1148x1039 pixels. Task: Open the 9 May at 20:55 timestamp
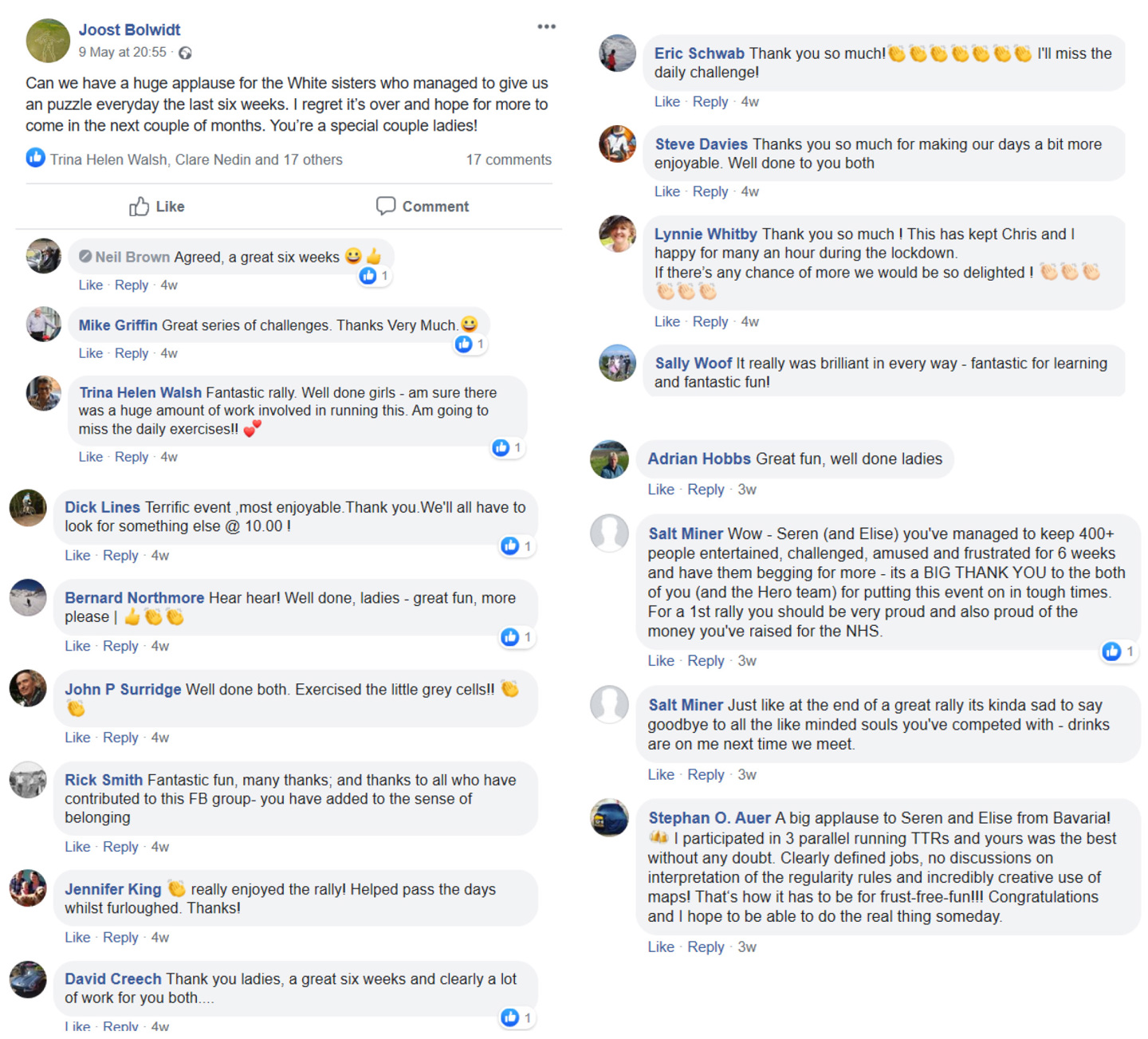pos(122,53)
